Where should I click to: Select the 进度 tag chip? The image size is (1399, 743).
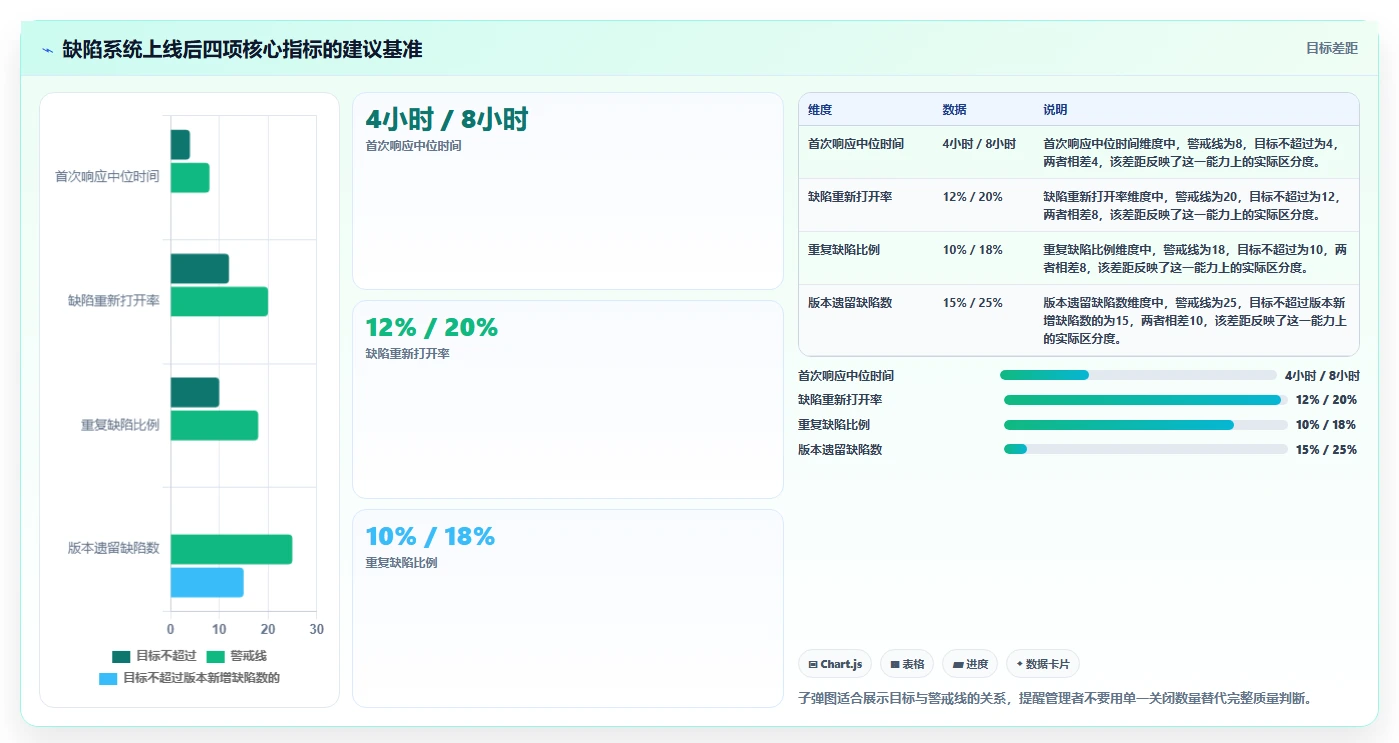tap(970, 664)
